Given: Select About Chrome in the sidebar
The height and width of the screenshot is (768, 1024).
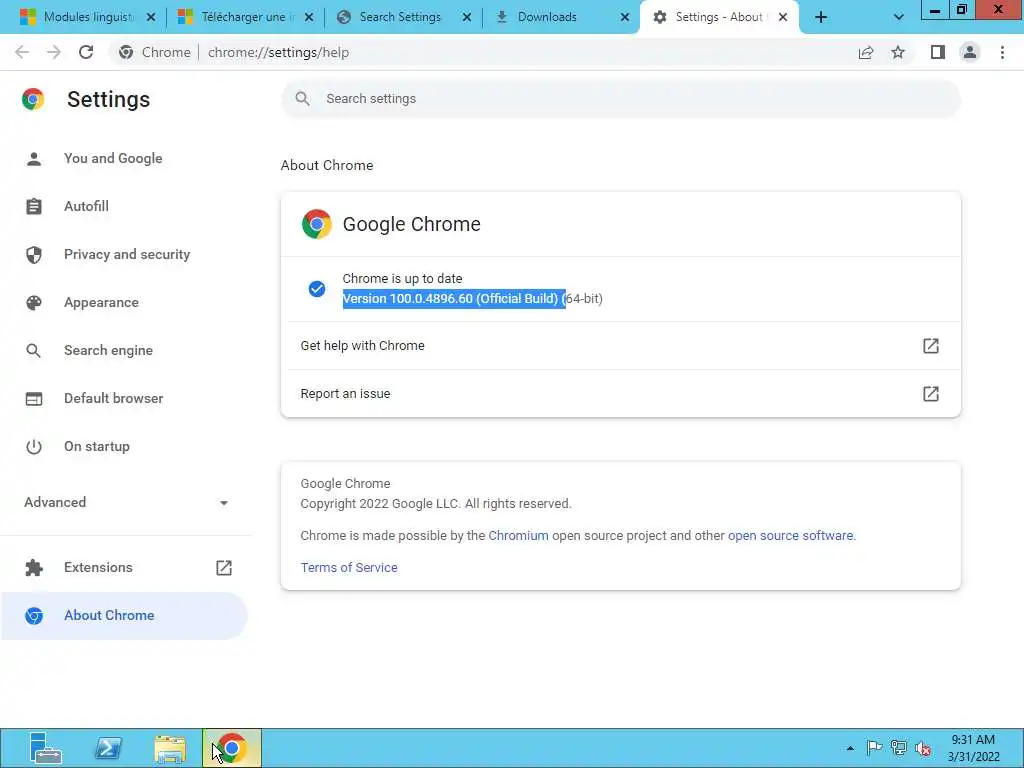Looking at the screenshot, I should [x=124, y=615].
